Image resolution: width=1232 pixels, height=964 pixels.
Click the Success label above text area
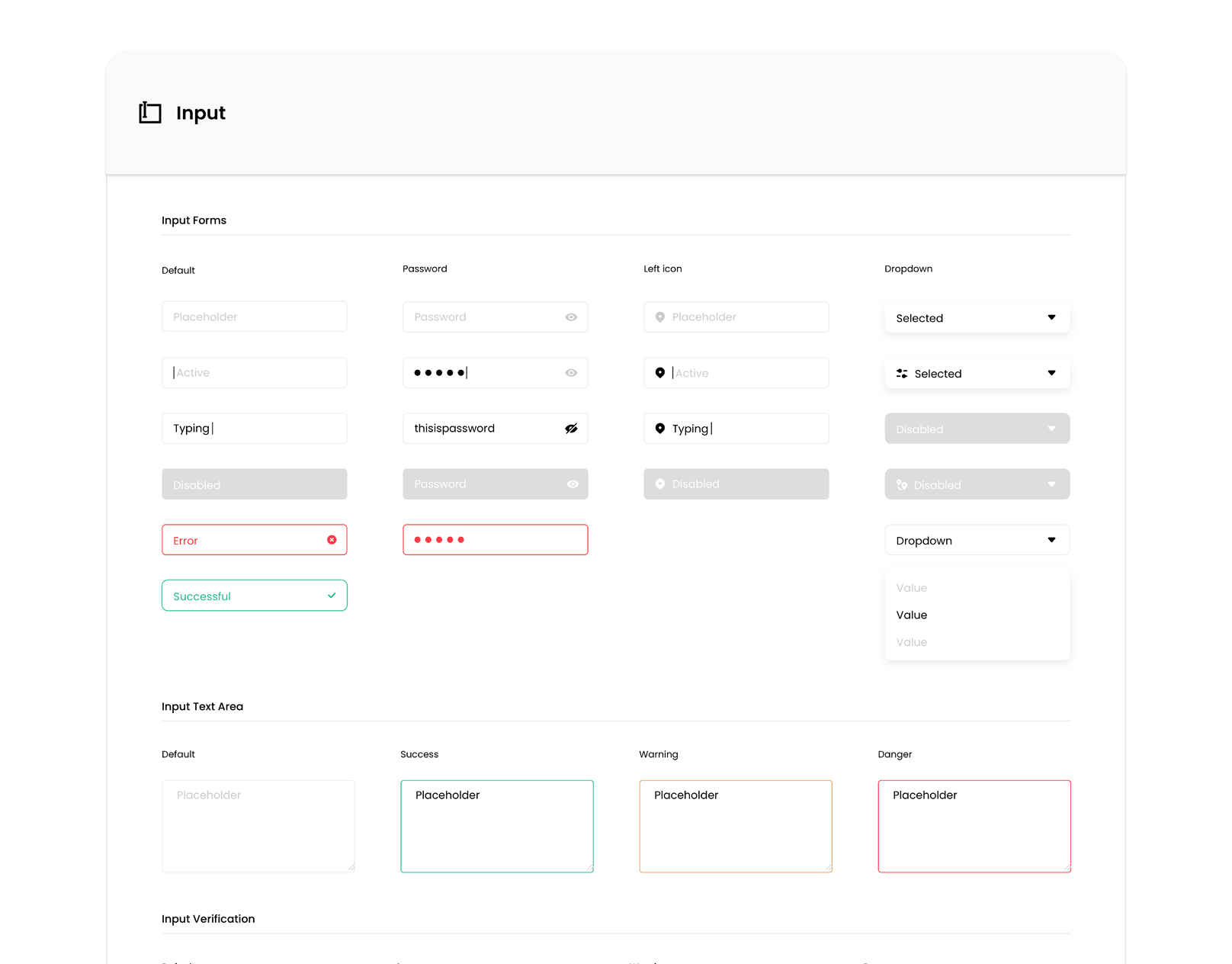pyautogui.click(x=419, y=754)
